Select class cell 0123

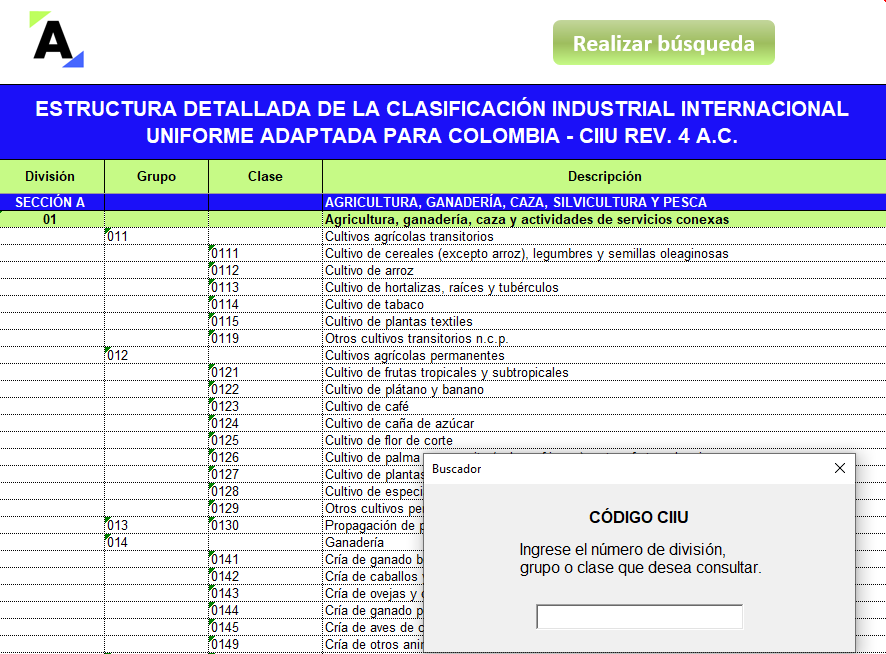[x=266, y=406]
